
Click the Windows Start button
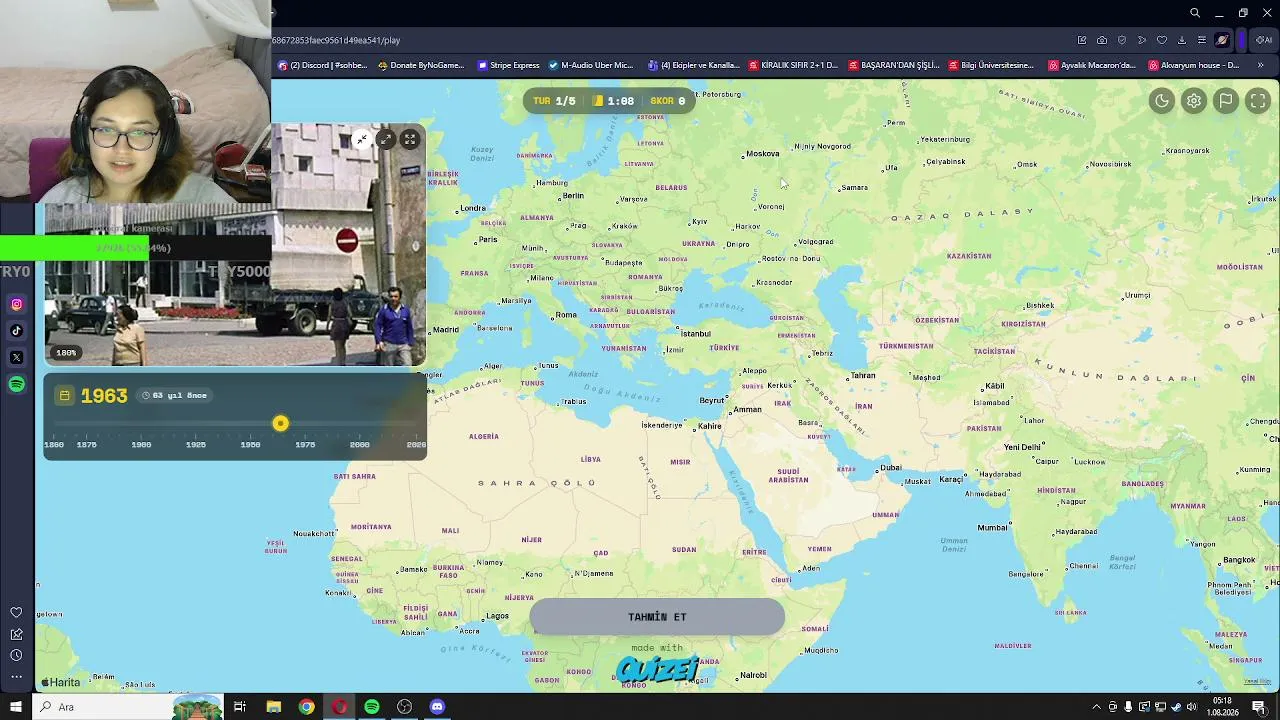(x=16, y=707)
